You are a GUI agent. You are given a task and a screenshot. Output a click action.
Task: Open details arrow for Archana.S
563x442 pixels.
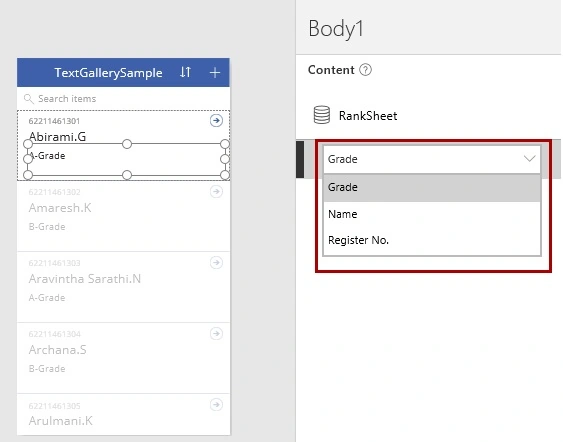pos(216,334)
